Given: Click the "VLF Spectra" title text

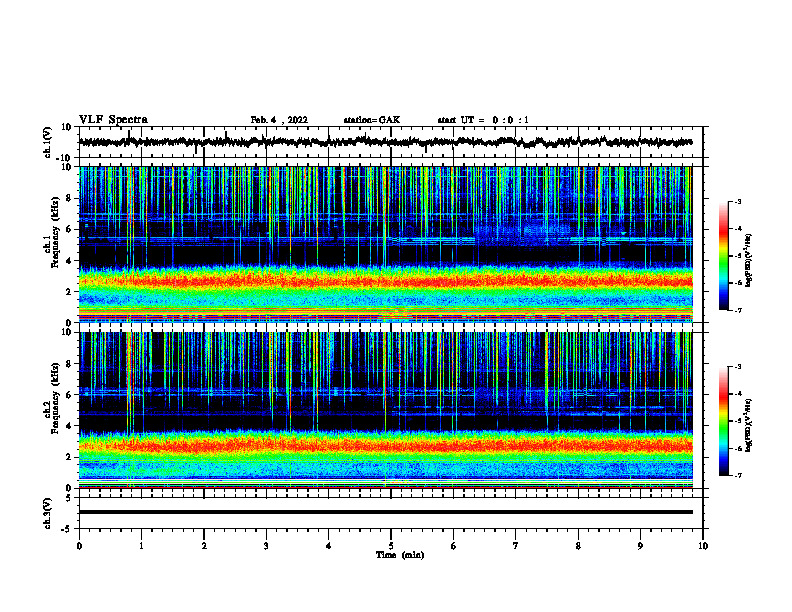Looking at the screenshot, I should [x=113, y=120].
